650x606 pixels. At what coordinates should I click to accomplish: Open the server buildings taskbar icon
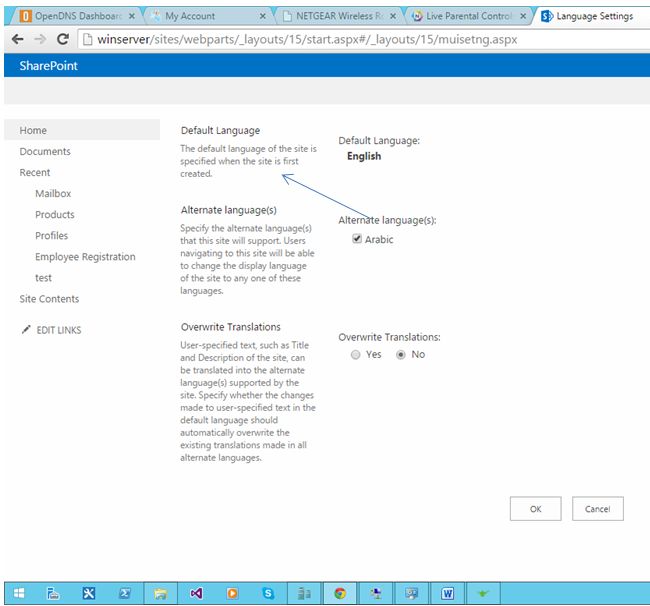[x=304, y=593]
